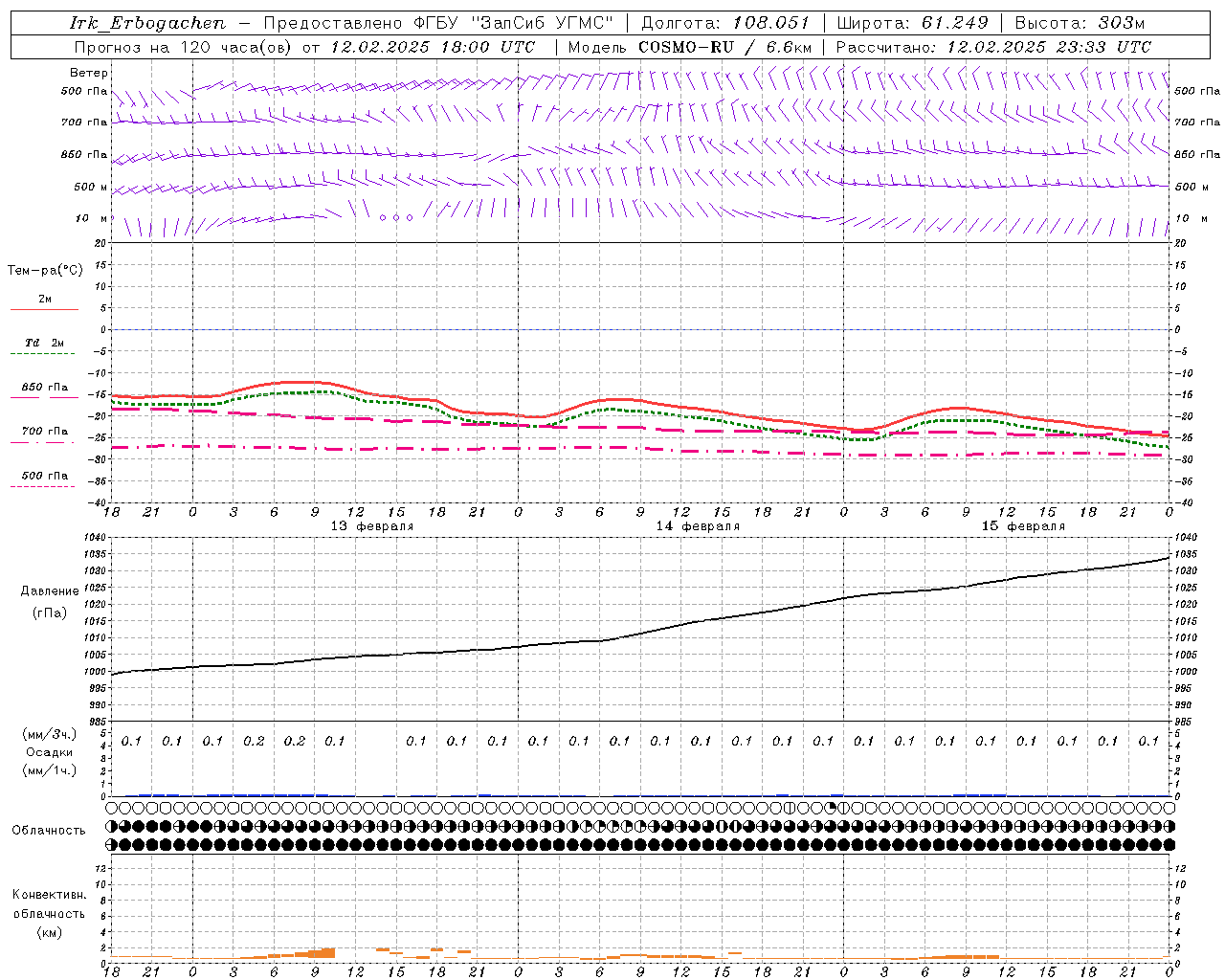
Task: Select the 2м temperature legend entry
Action: [45, 300]
